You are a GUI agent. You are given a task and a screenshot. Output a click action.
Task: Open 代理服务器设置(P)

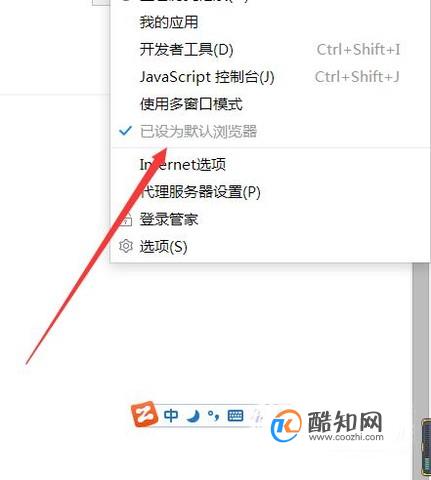click(x=270, y=192)
